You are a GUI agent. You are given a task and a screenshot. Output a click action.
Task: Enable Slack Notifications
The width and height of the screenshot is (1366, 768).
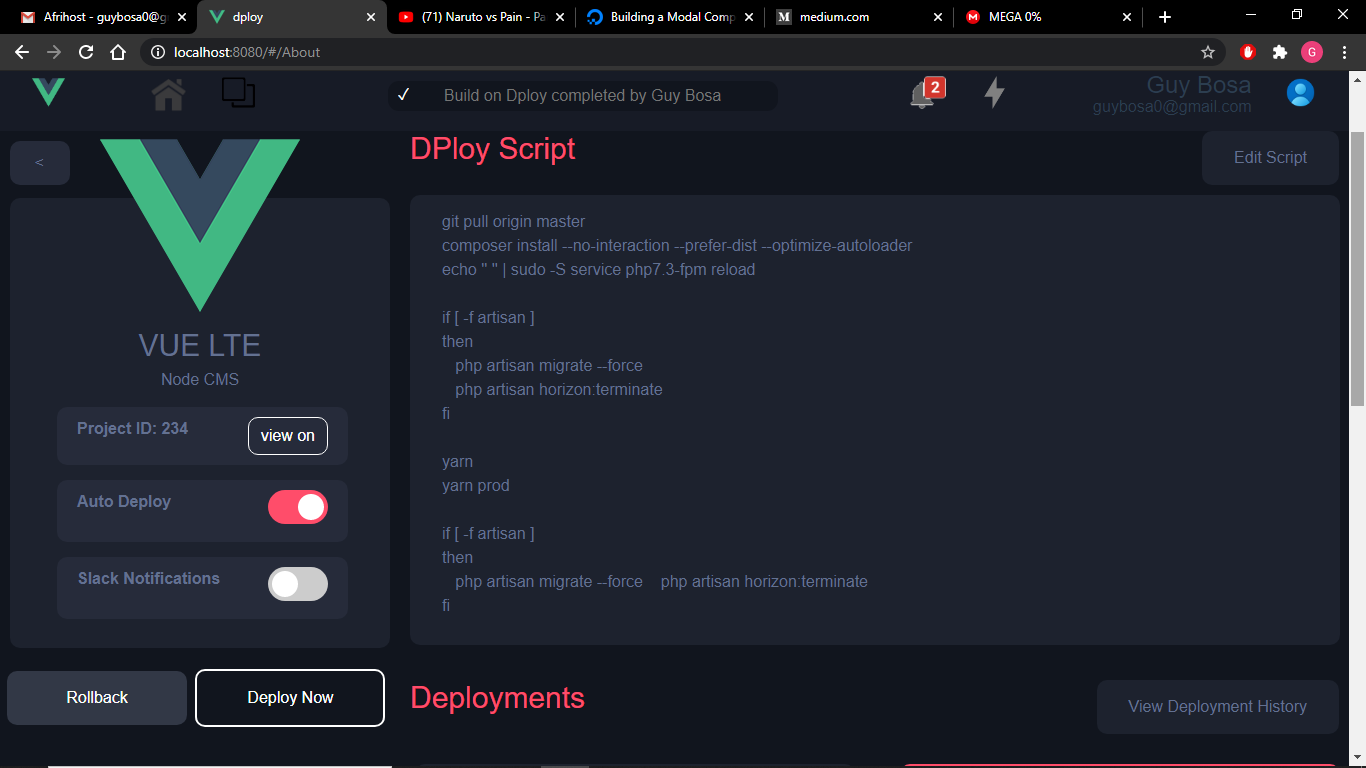coord(297,584)
